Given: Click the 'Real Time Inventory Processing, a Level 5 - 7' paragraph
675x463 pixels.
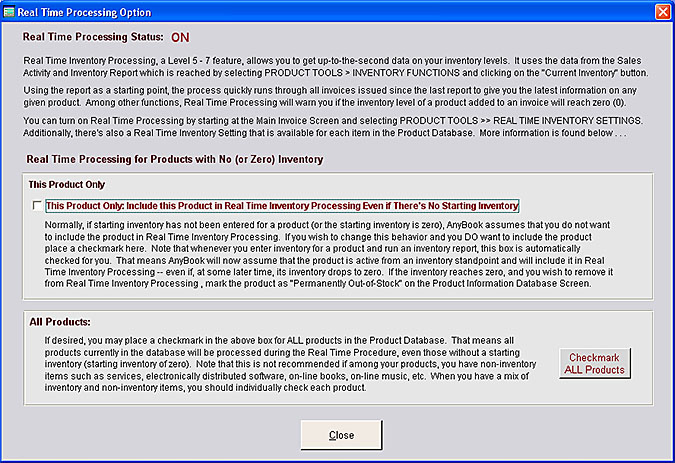Looking at the screenshot, I should [334, 68].
